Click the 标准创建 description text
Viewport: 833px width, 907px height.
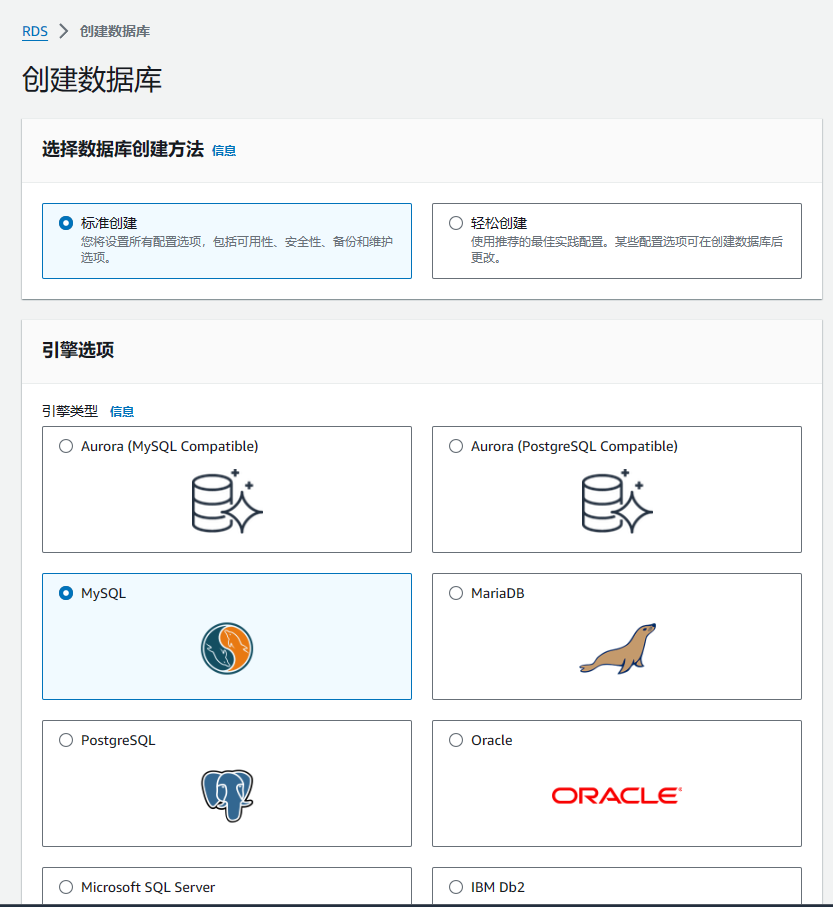(237, 249)
